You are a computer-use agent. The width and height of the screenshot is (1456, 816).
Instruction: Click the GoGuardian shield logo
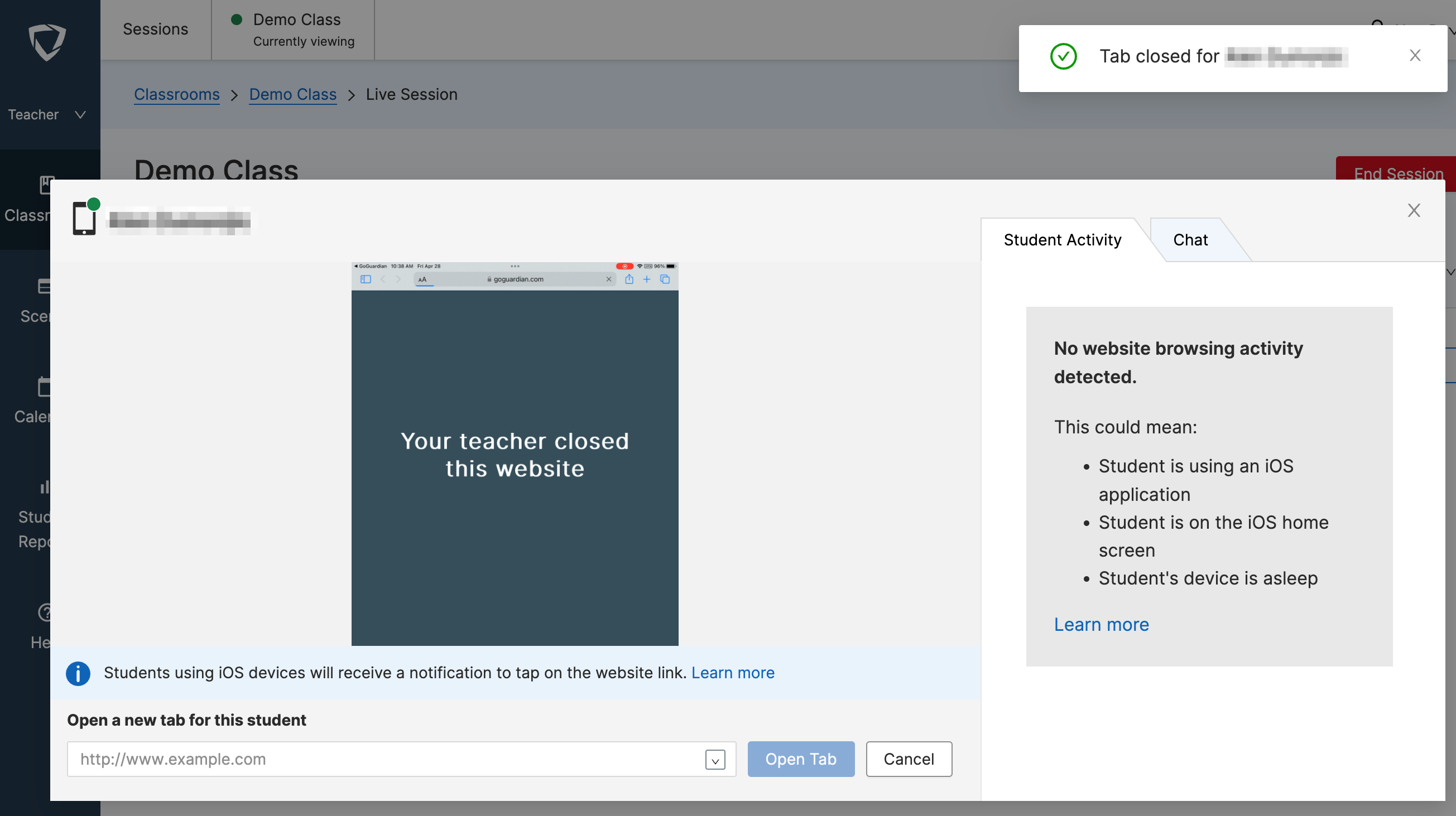click(47, 42)
